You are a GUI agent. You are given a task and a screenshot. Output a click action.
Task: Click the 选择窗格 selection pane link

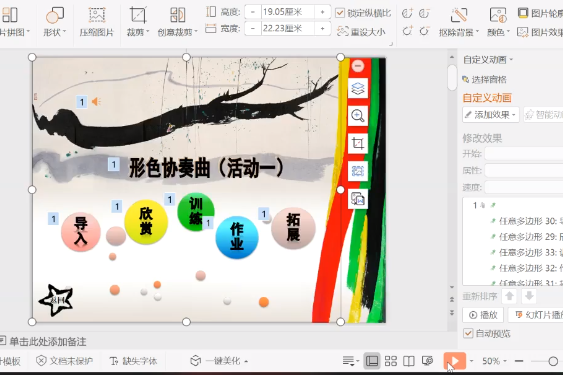(x=485, y=79)
